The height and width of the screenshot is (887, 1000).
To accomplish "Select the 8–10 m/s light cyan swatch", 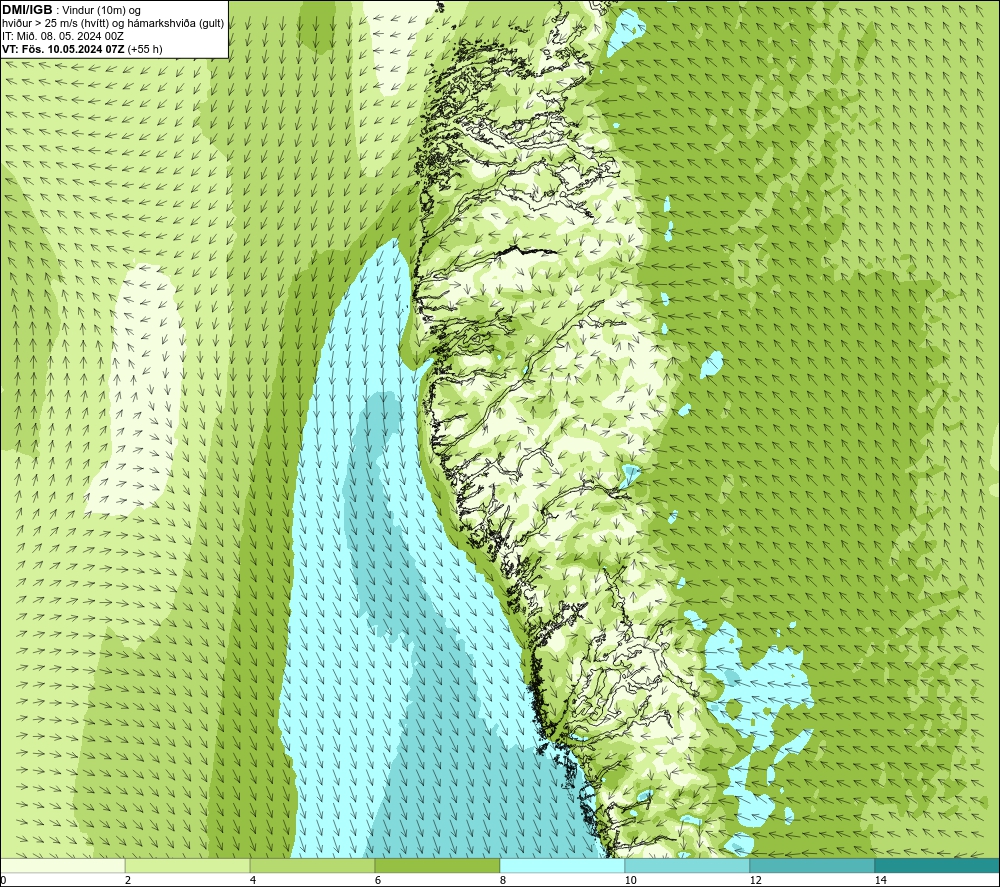I will pos(562,865).
